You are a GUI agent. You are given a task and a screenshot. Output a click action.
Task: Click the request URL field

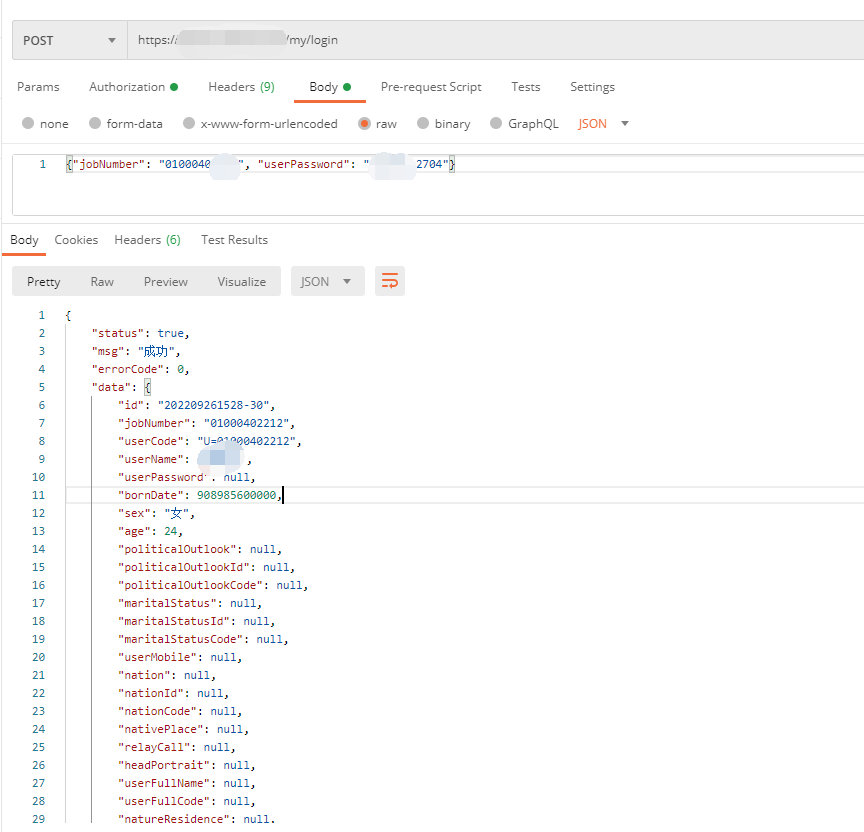495,40
